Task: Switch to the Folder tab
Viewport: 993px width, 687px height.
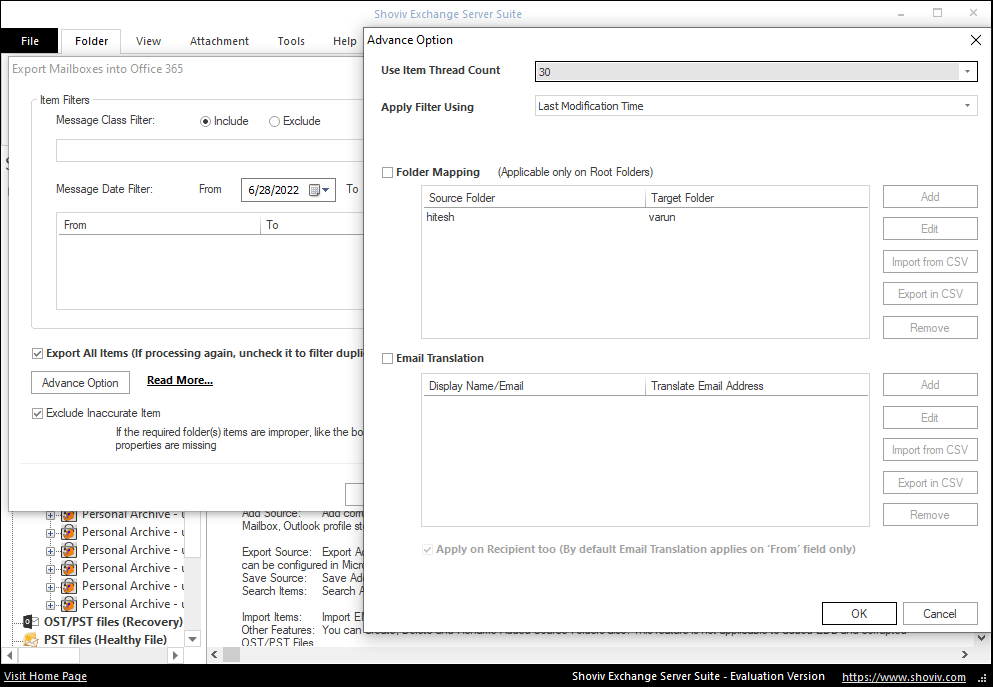Action: tap(91, 41)
